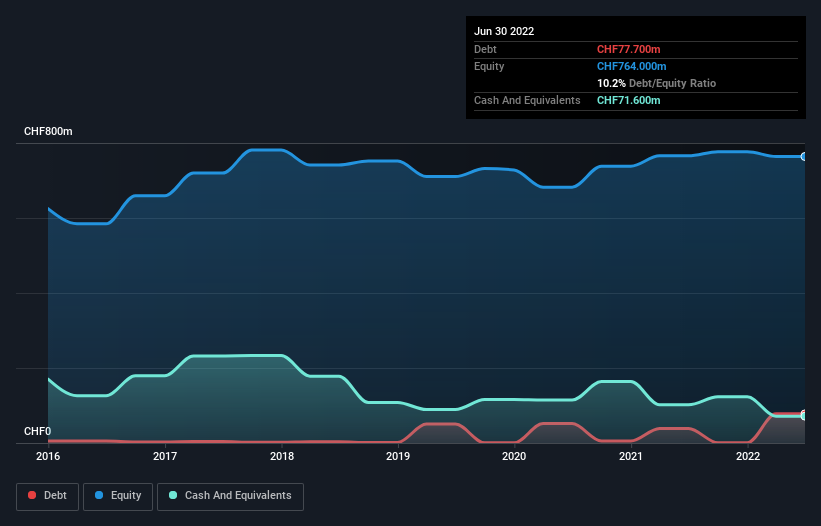The height and width of the screenshot is (526, 821).
Task: Click the 2016 x-axis label
Action: pyautogui.click(x=48, y=456)
